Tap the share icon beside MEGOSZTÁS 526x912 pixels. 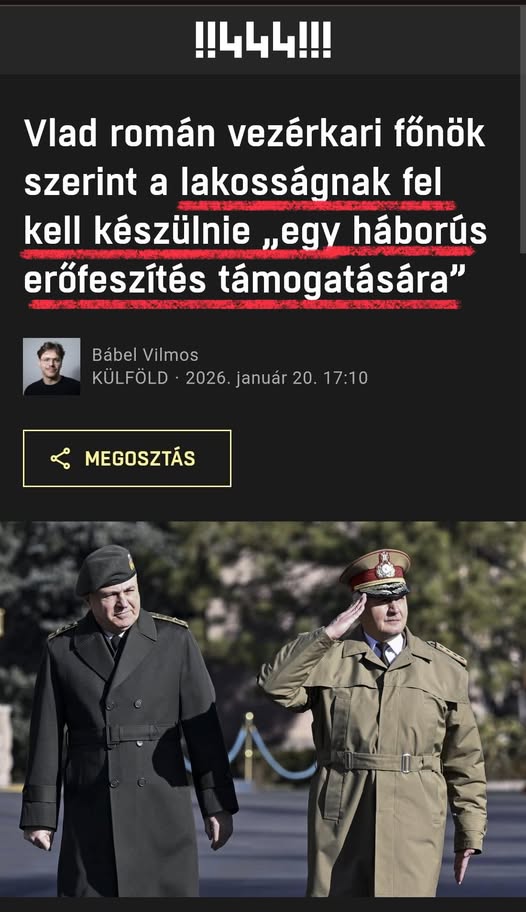click(61, 459)
